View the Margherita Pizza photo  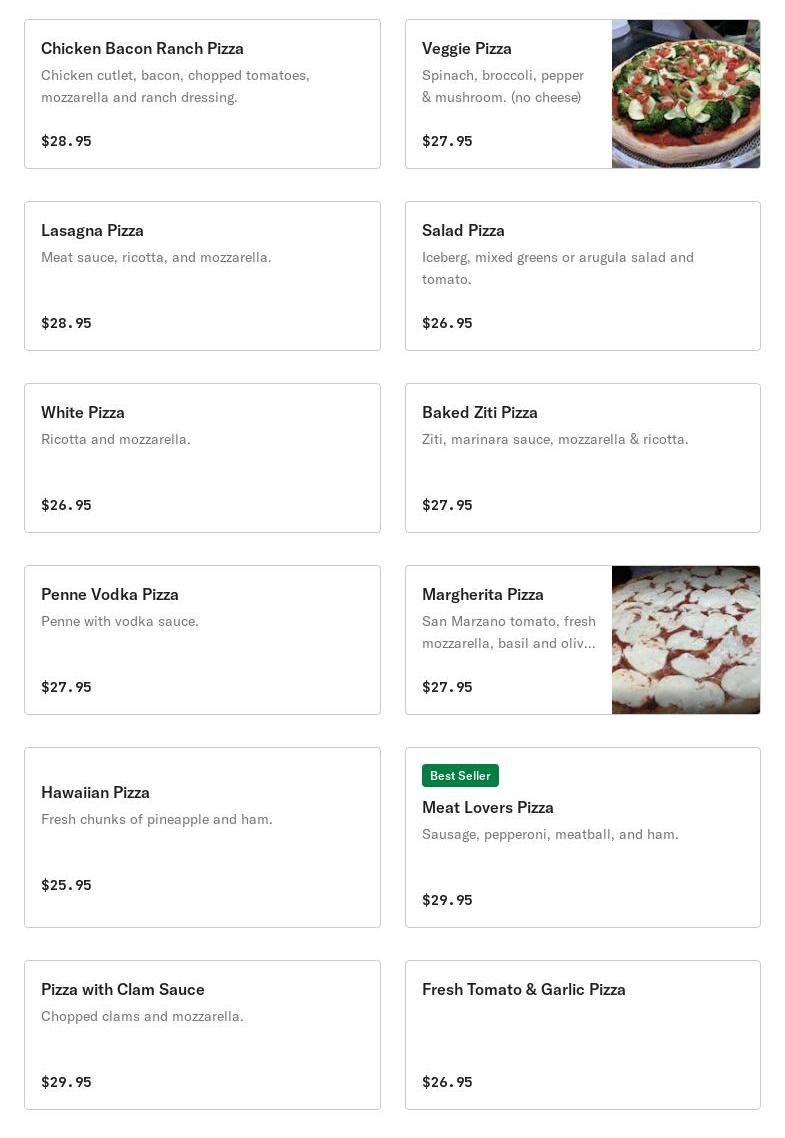(685, 640)
